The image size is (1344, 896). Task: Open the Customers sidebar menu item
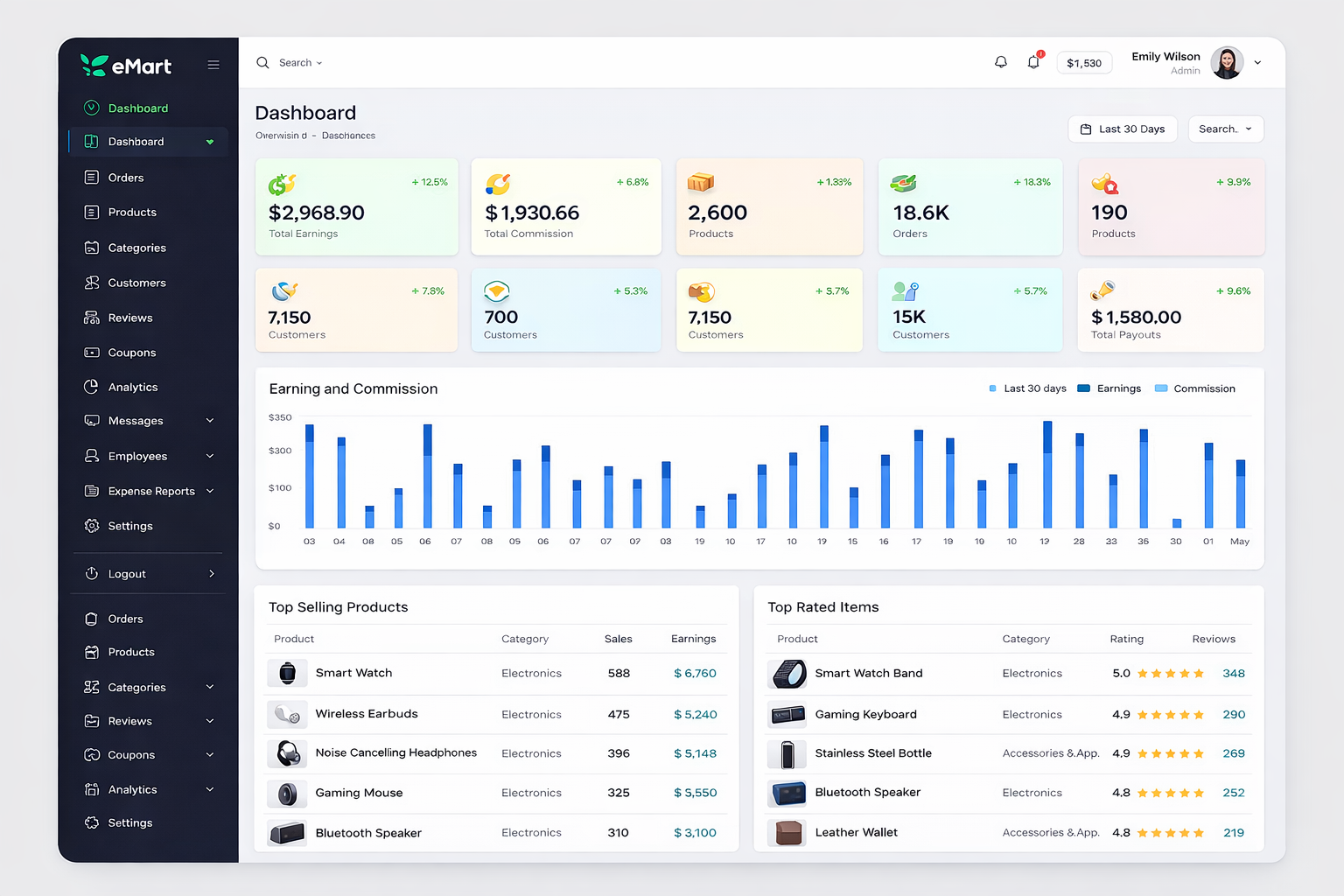point(136,283)
